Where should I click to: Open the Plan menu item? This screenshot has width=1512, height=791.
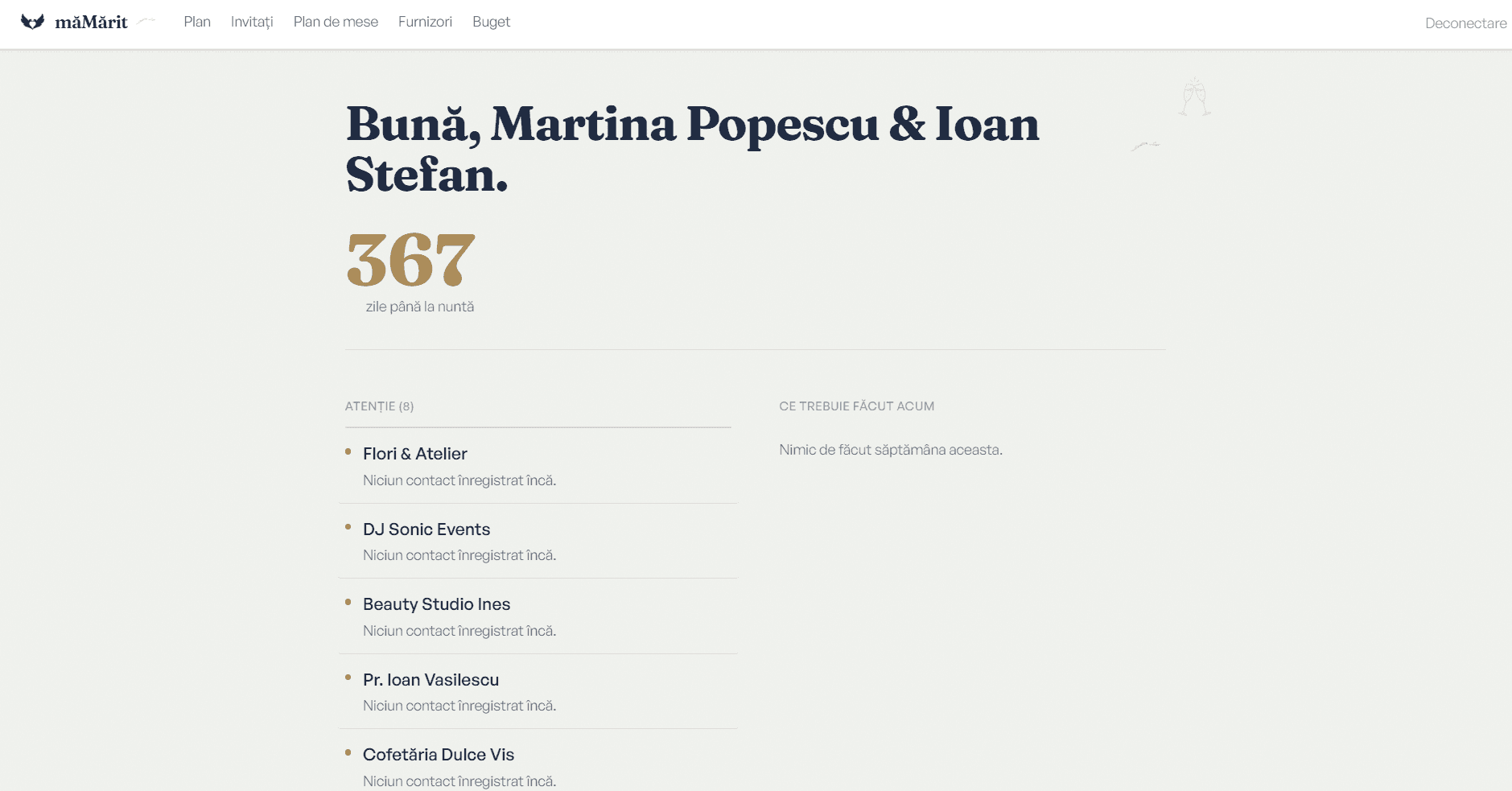pos(197,22)
